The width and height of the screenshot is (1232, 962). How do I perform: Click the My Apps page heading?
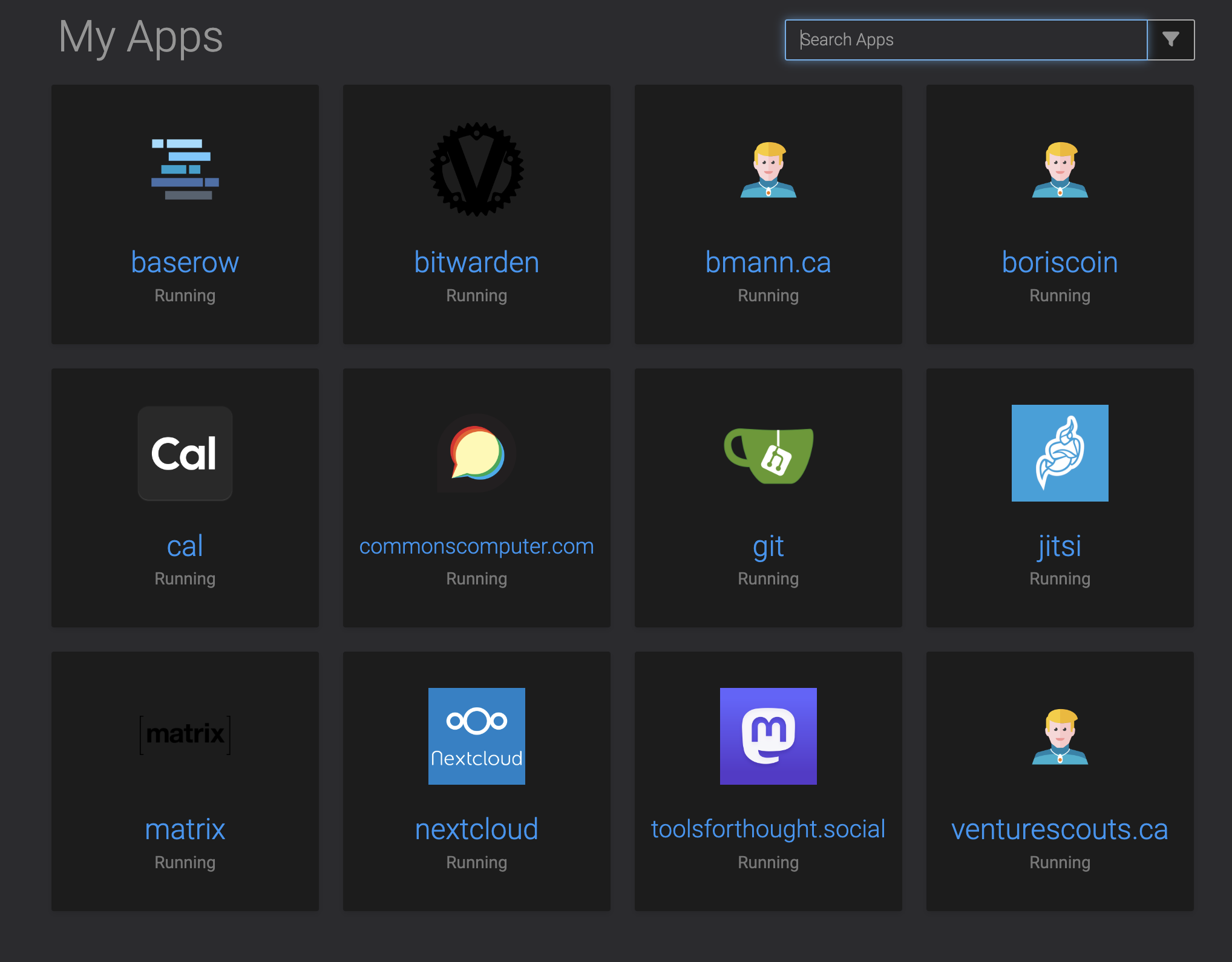141,38
